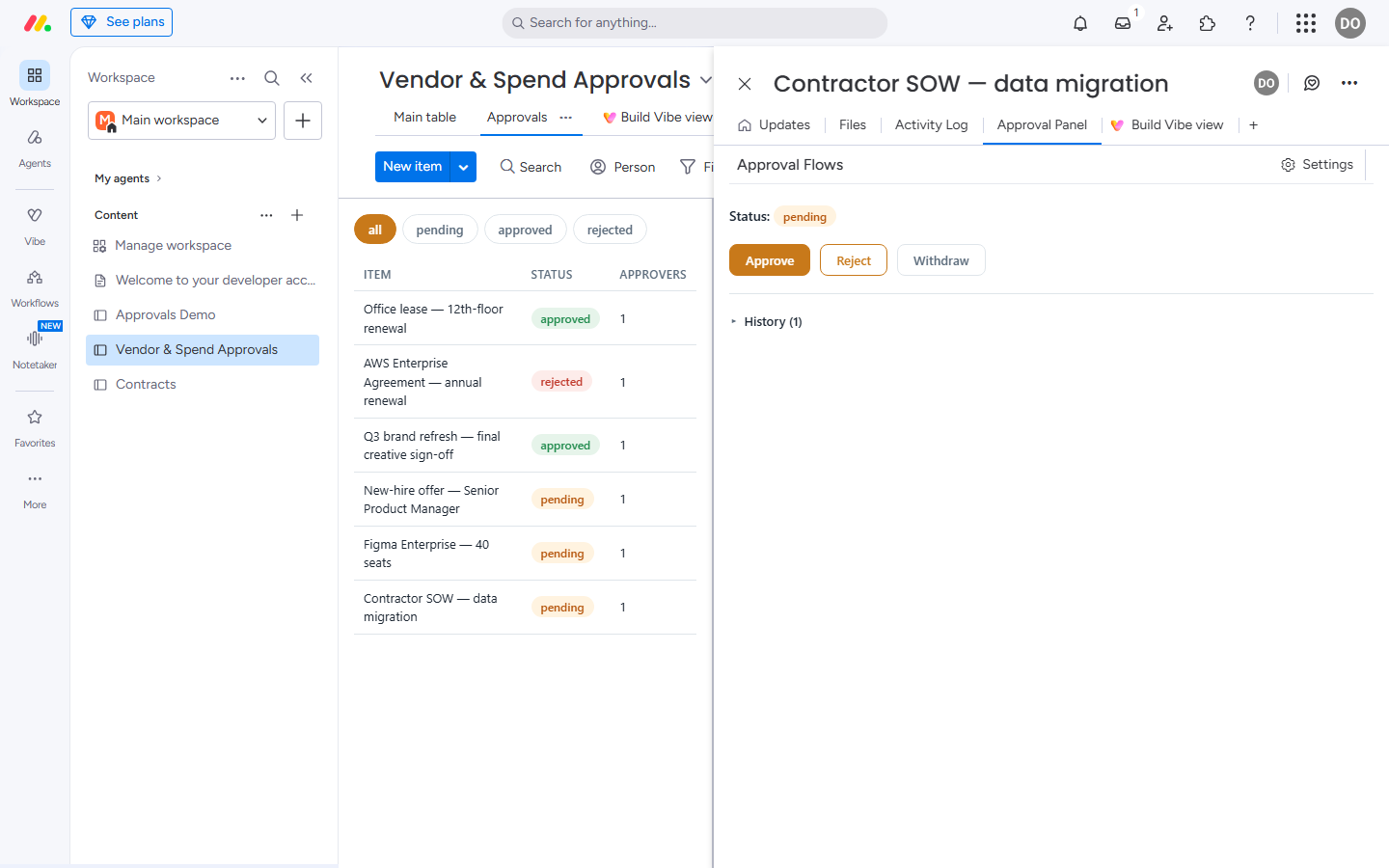The width and height of the screenshot is (1389, 868).
Task: Click the Approve button
Action: 770,260
